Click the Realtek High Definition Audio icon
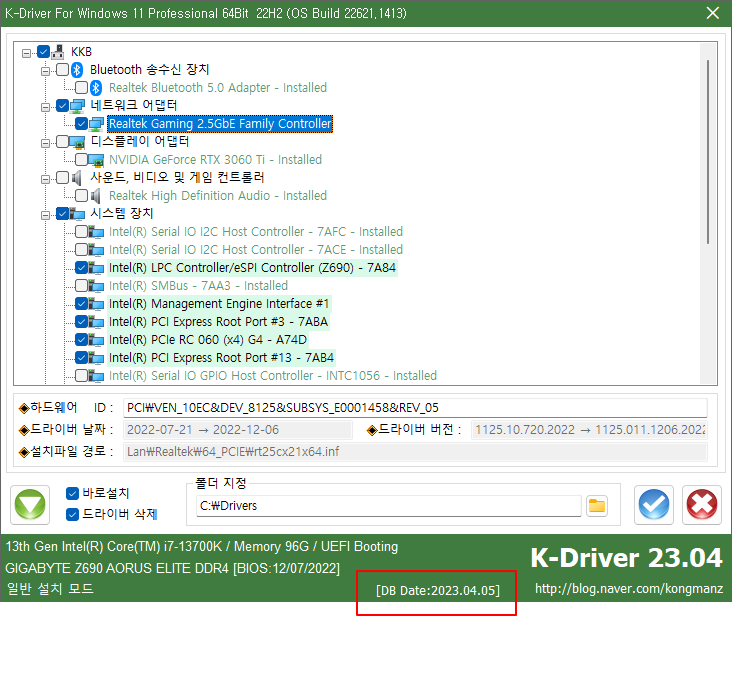This screenshot has height=698, width=732. (95, 196)
